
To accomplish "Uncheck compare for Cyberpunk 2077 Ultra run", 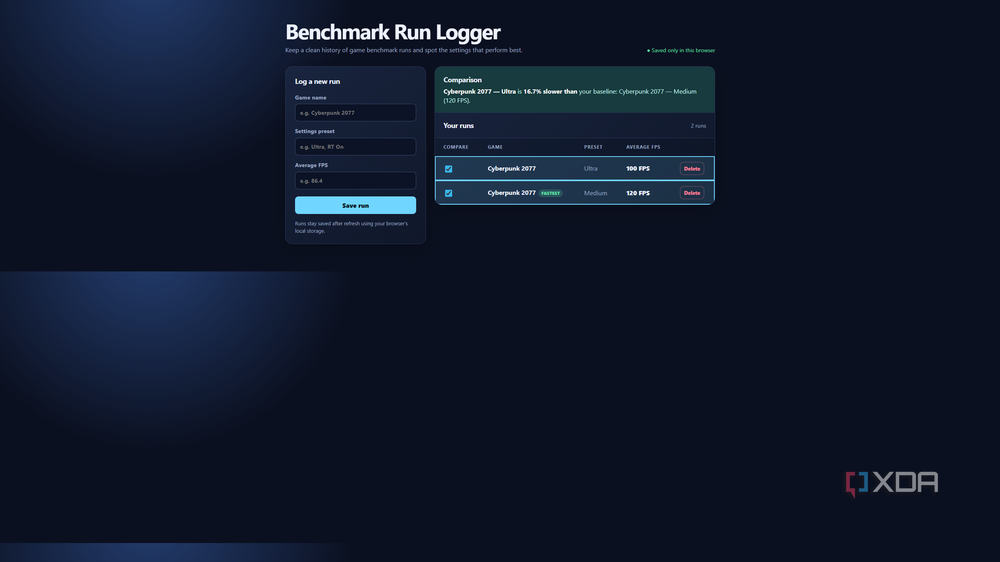I will tap(448, 169).
